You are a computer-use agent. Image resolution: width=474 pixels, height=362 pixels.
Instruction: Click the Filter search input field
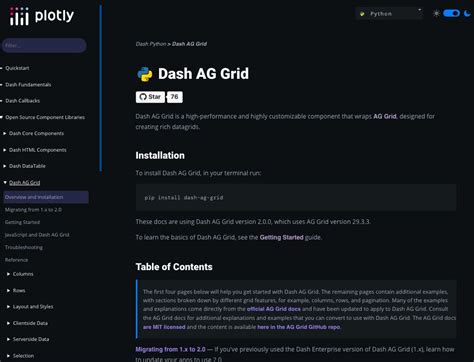44,45
